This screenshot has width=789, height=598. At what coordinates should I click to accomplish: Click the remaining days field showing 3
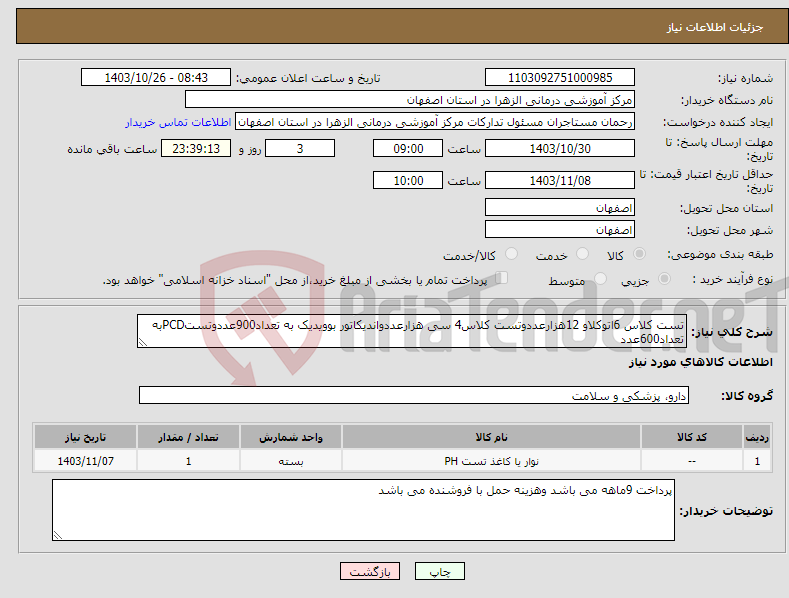(x=300, y=148)
